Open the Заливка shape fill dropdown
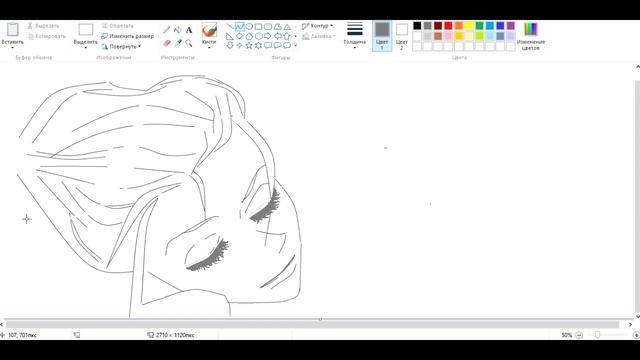 pos(319,36)
